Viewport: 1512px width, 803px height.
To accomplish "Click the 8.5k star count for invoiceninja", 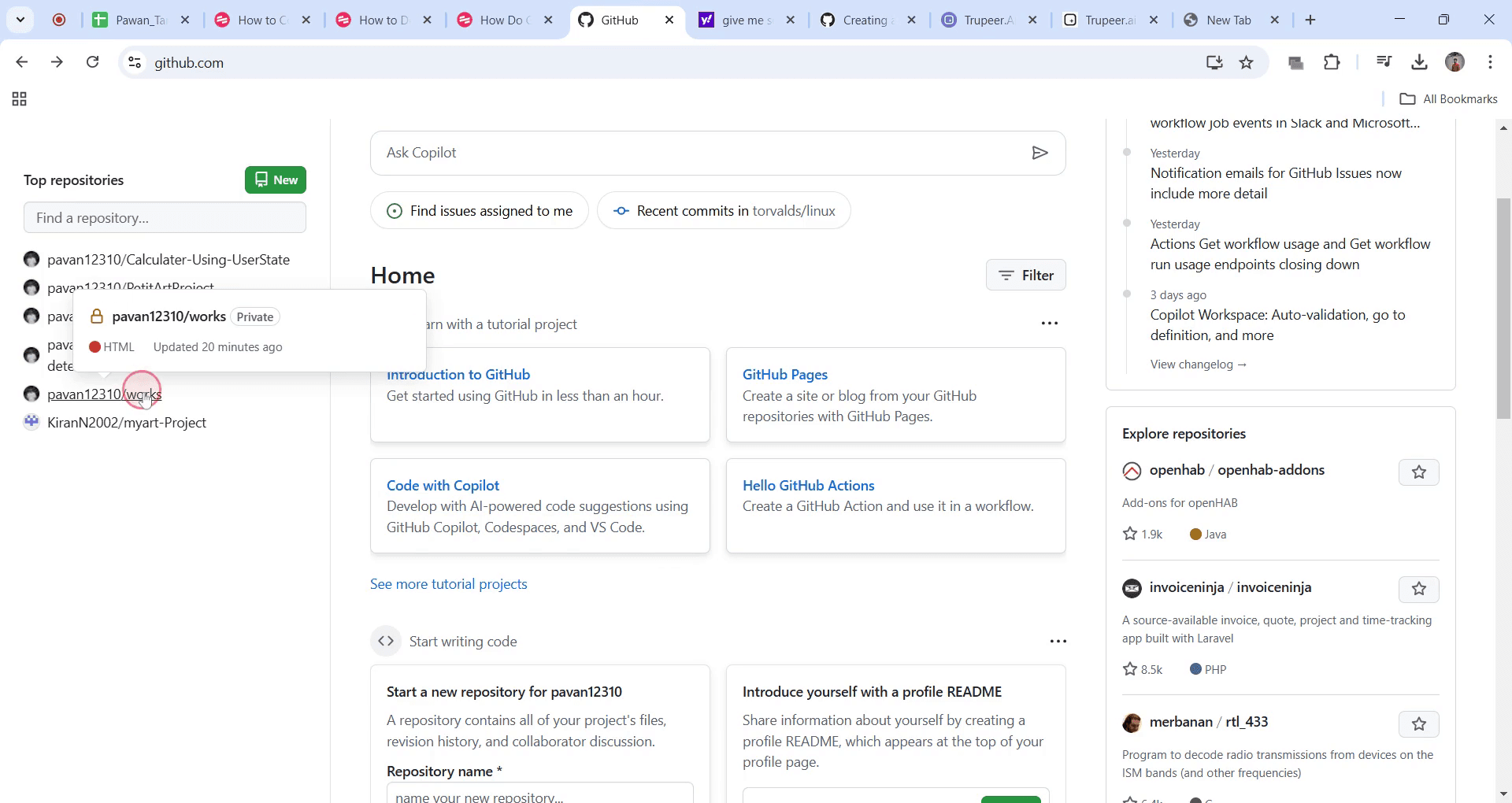I will [1143, 670].
